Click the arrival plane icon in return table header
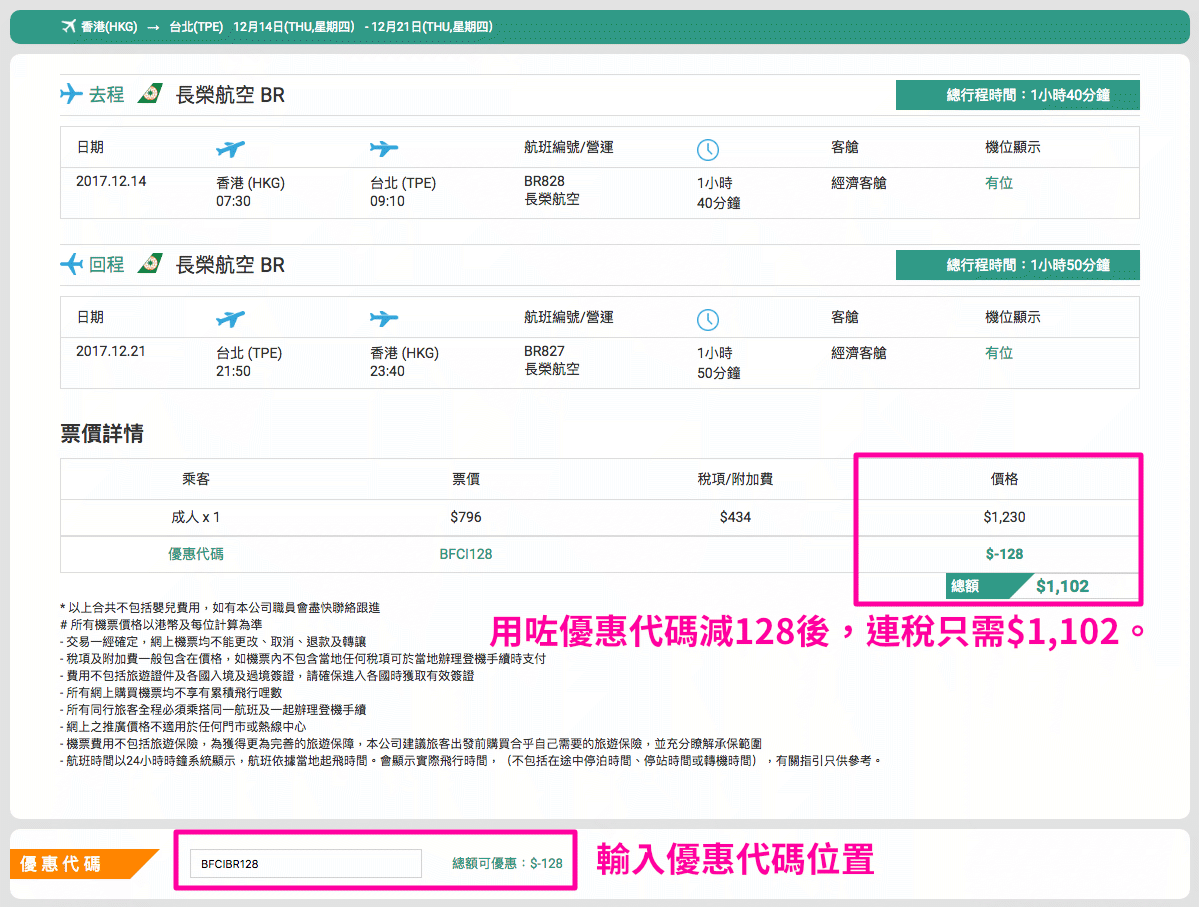 click(384, 318)
